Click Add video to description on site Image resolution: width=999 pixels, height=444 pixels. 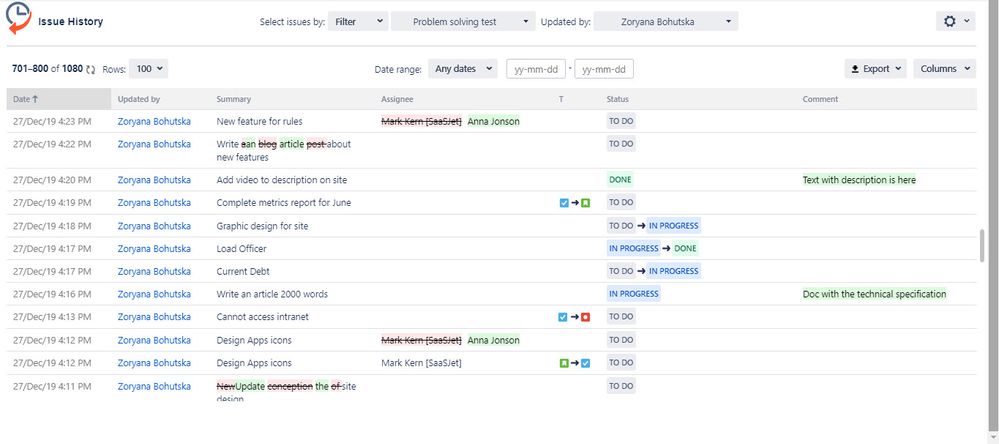click(282, 180)
